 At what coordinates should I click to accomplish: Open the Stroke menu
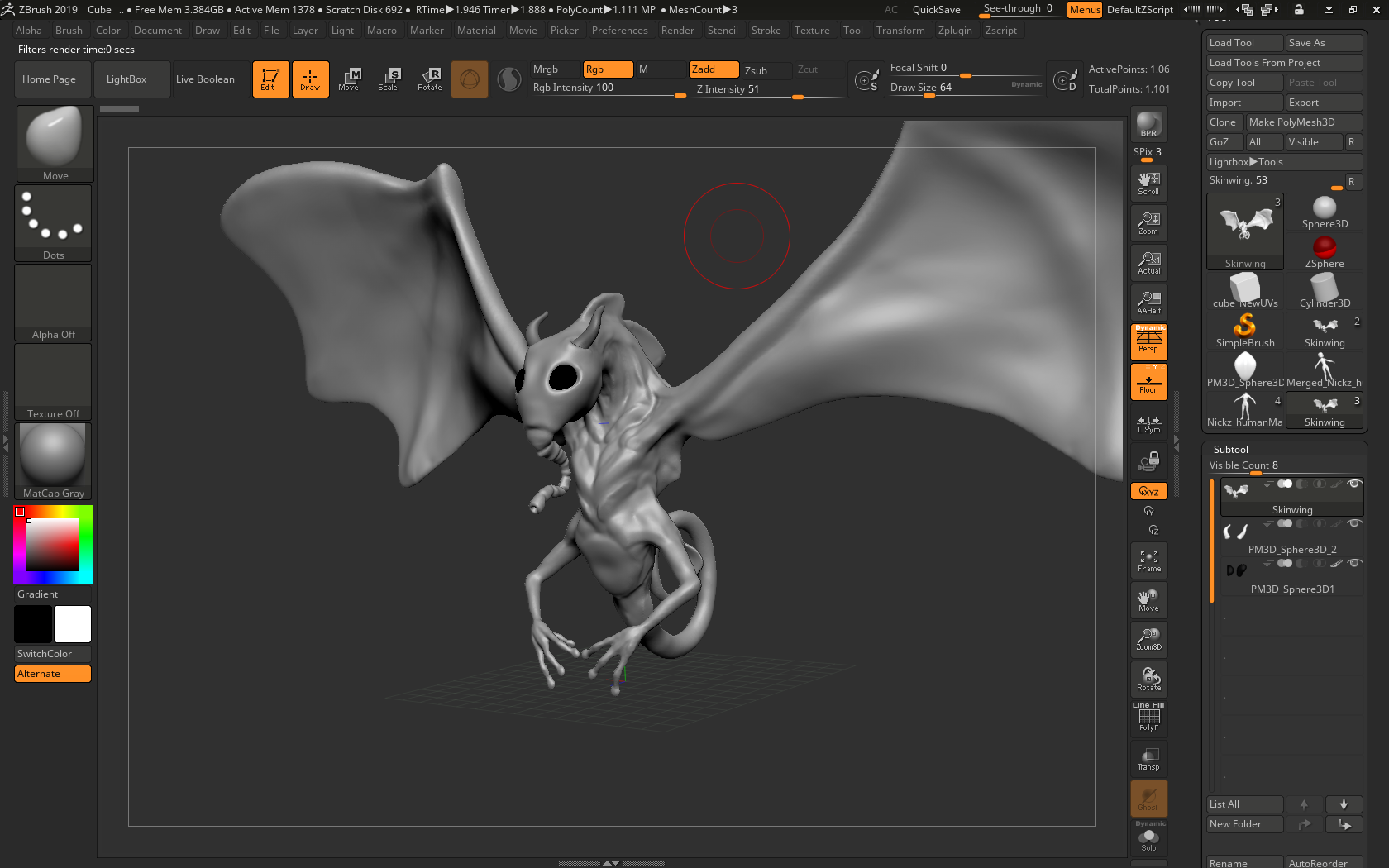tap(766, 31)
